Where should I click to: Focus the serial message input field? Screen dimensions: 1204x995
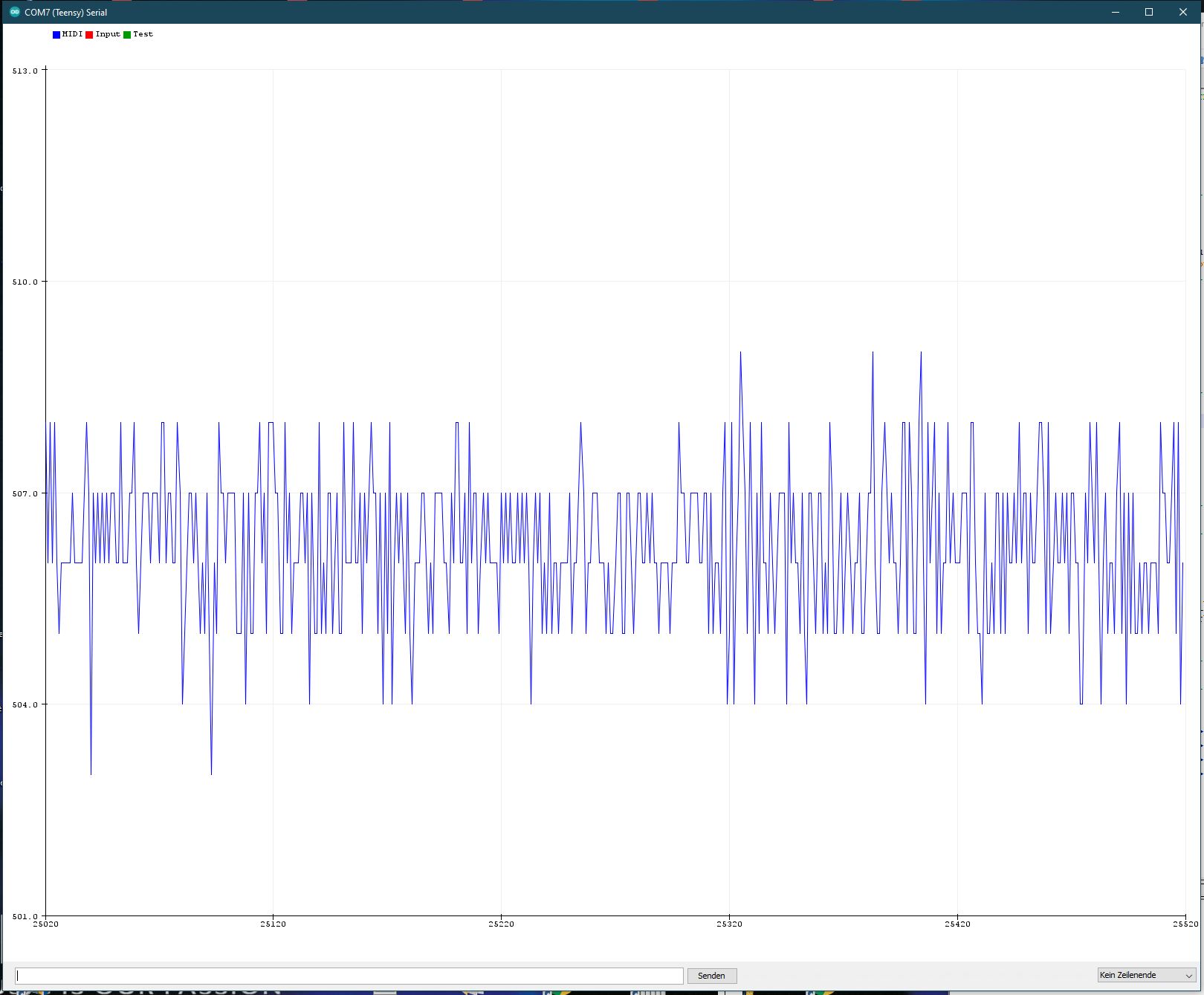349,976
